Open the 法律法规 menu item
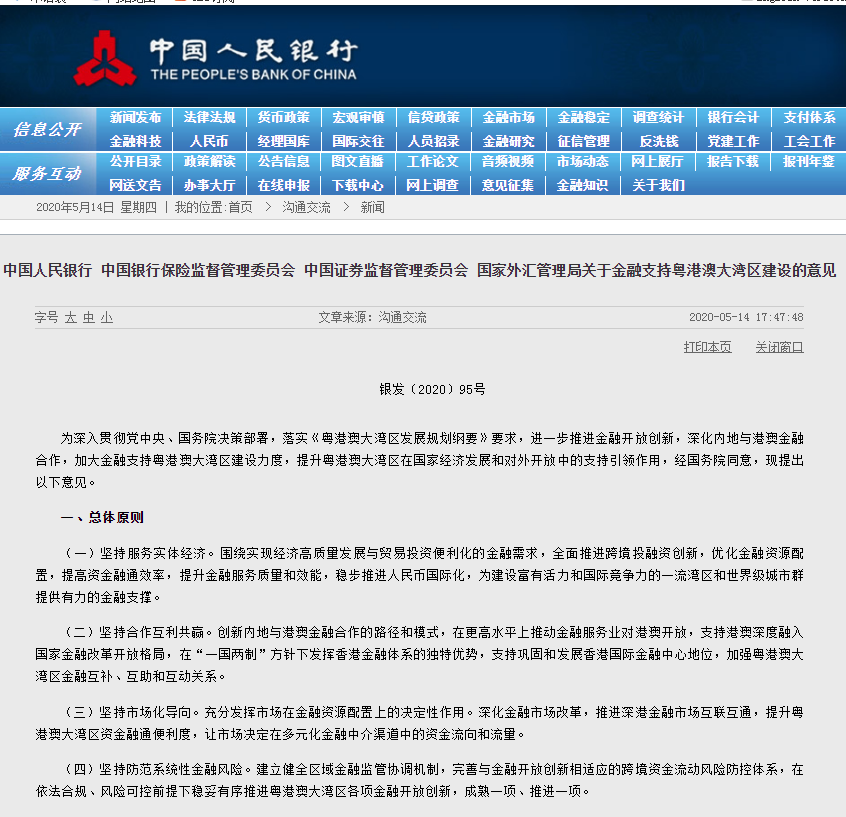 [209, 117]
